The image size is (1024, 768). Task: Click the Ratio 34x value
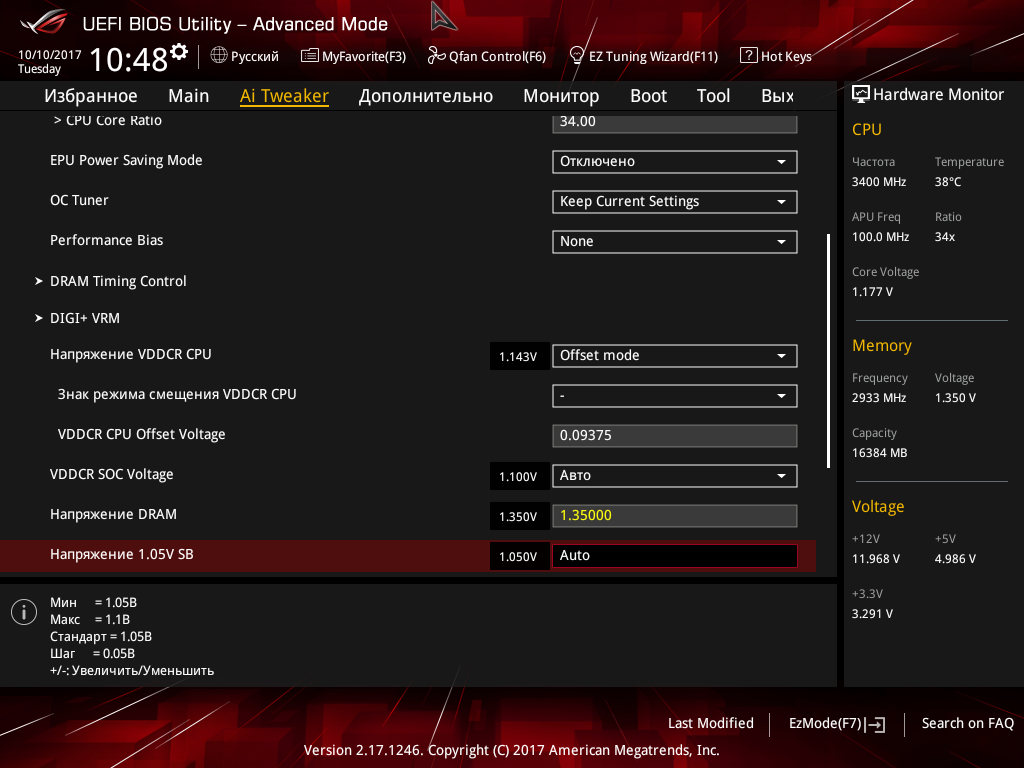[944, 237]
